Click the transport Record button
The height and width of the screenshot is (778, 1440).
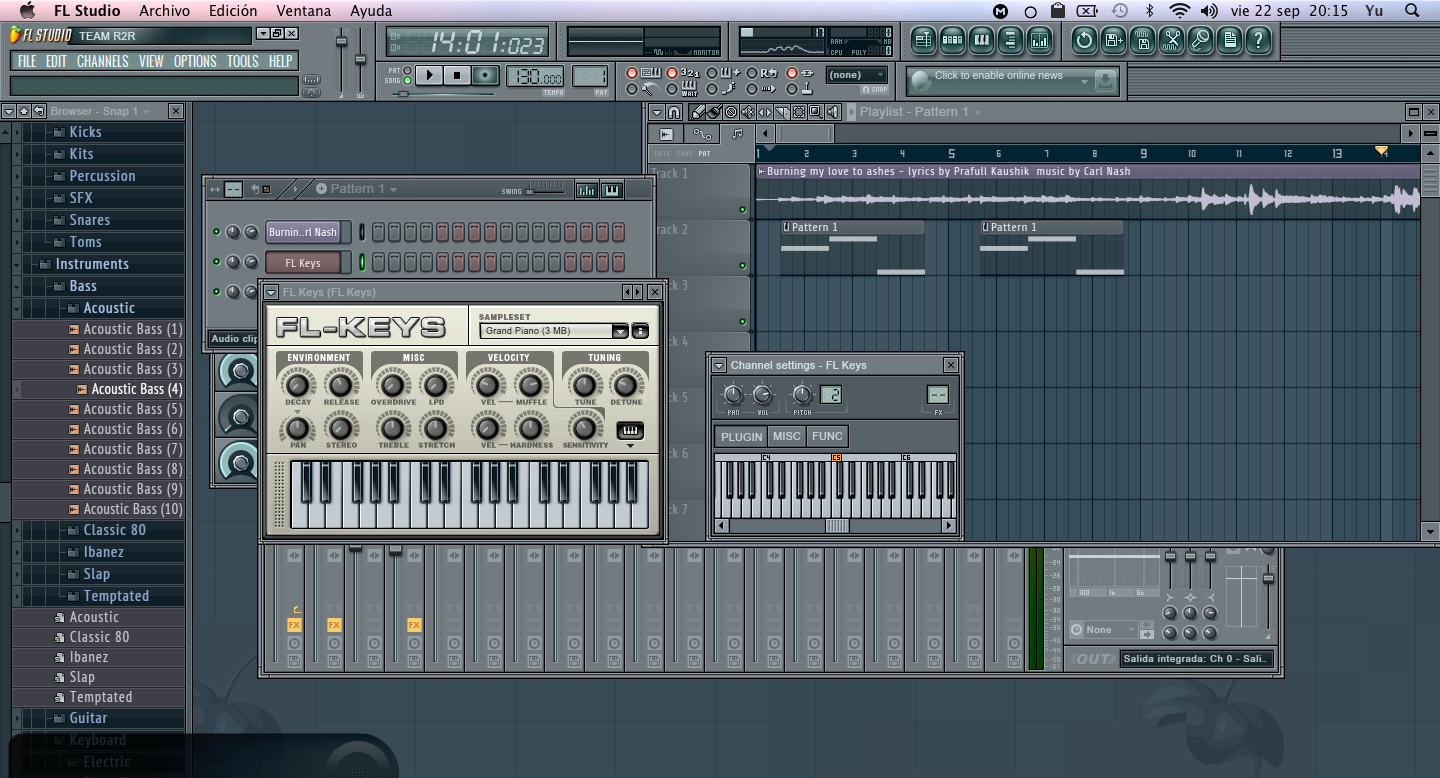coord(486,75)
